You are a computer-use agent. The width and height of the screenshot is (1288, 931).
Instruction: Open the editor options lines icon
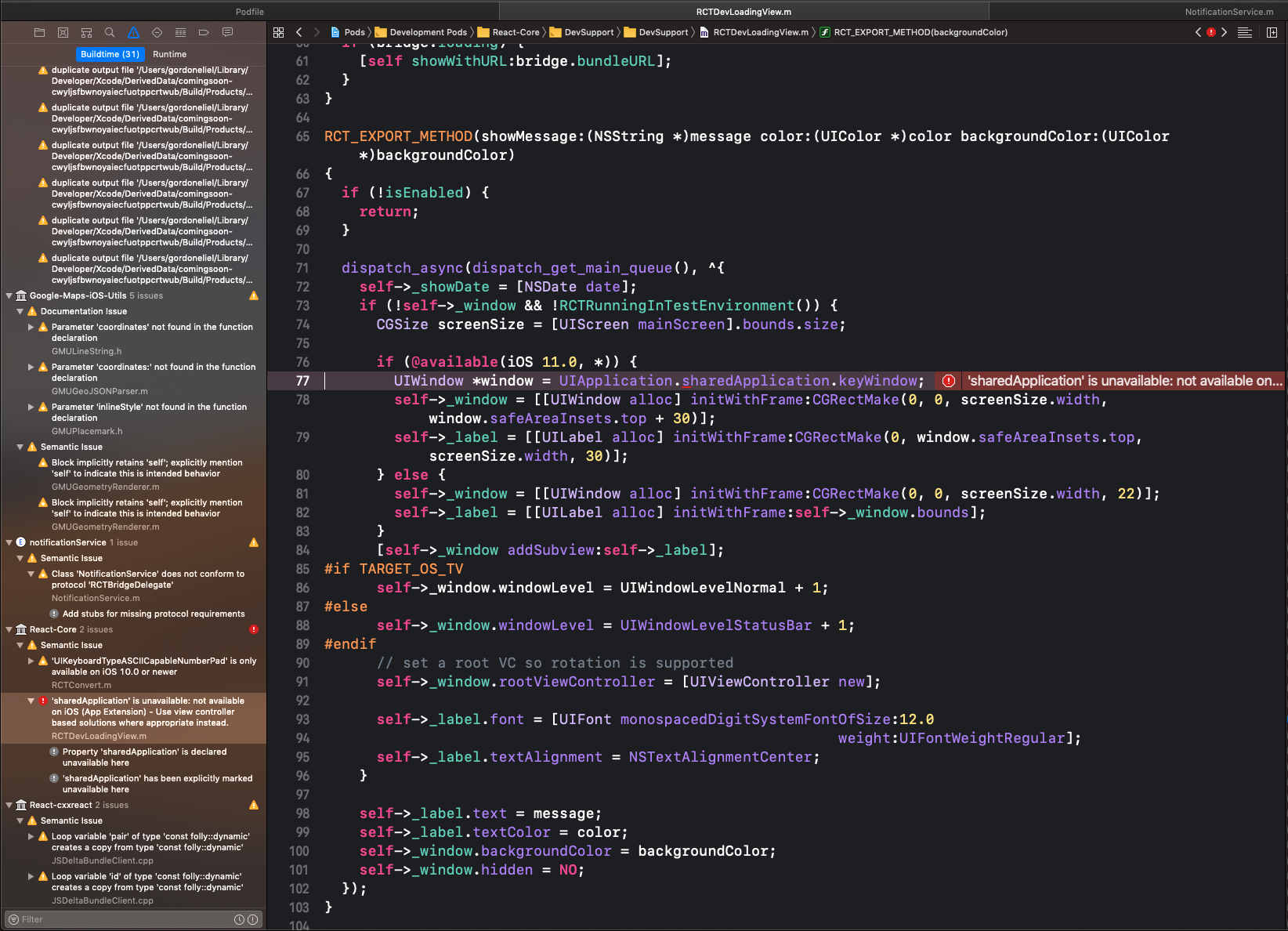[1244, 32]
